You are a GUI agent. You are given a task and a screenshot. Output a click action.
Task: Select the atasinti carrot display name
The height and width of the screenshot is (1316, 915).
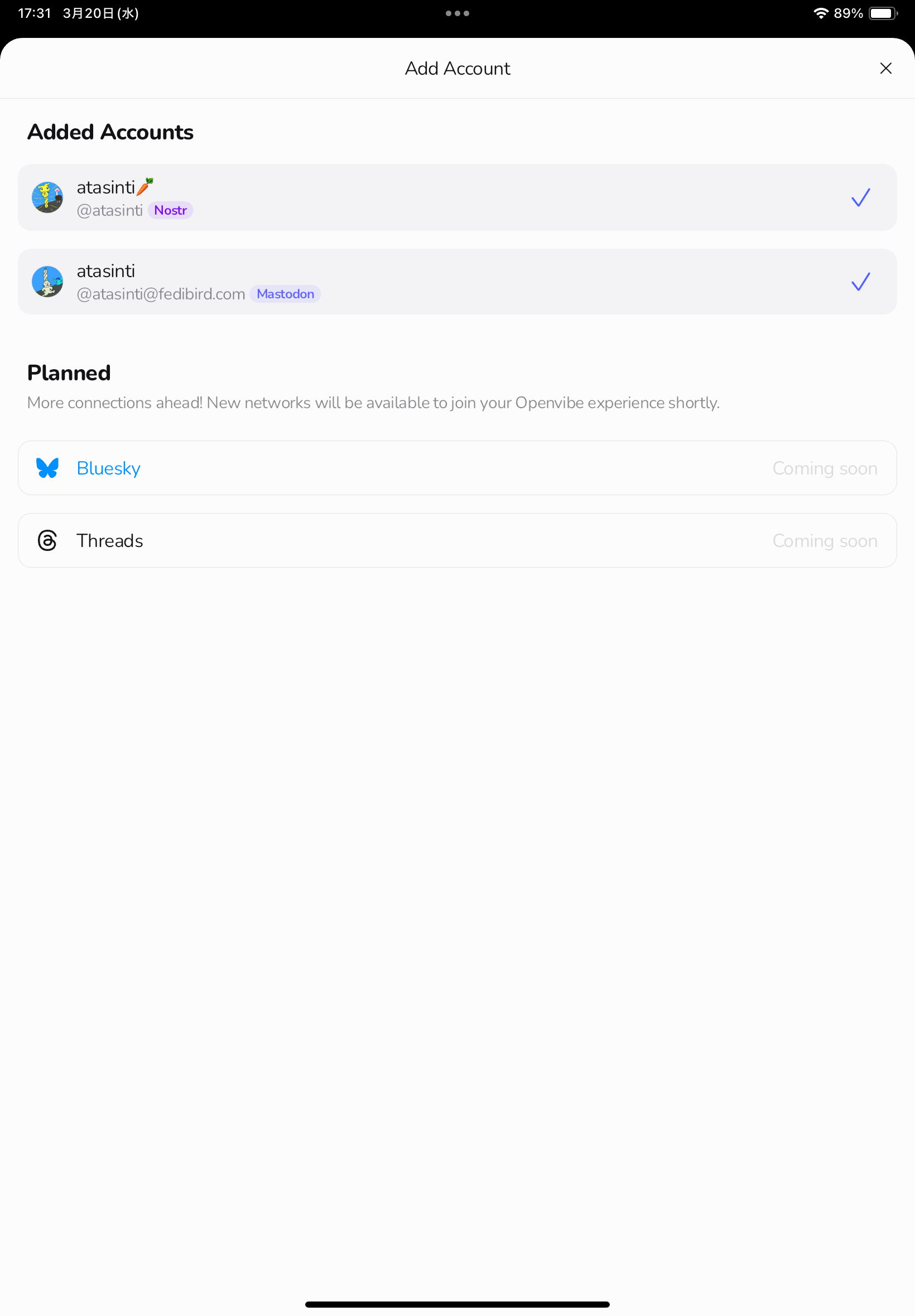(x=115, y=187)
